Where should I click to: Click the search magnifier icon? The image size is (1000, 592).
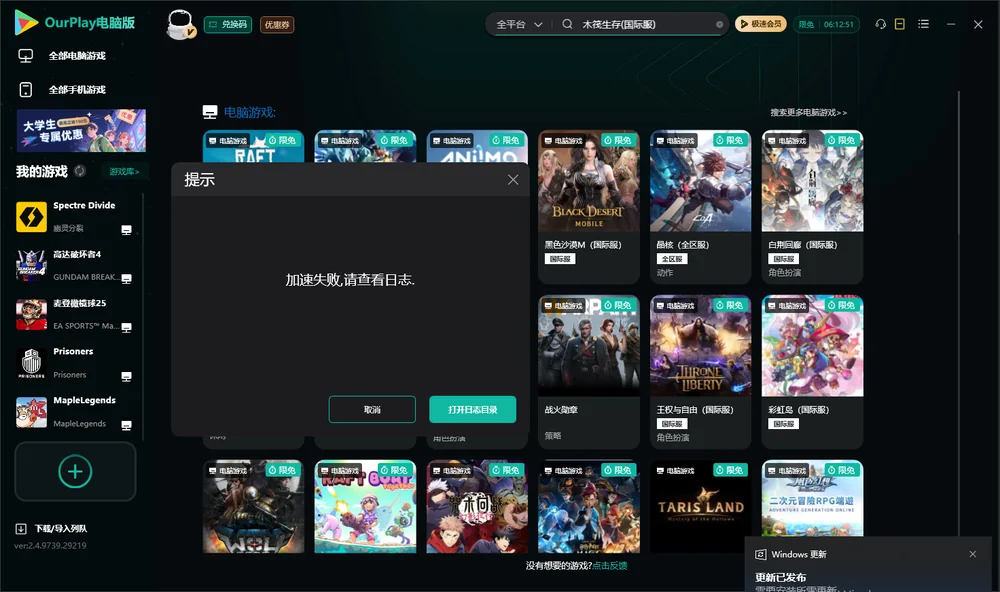coord(567,24)
